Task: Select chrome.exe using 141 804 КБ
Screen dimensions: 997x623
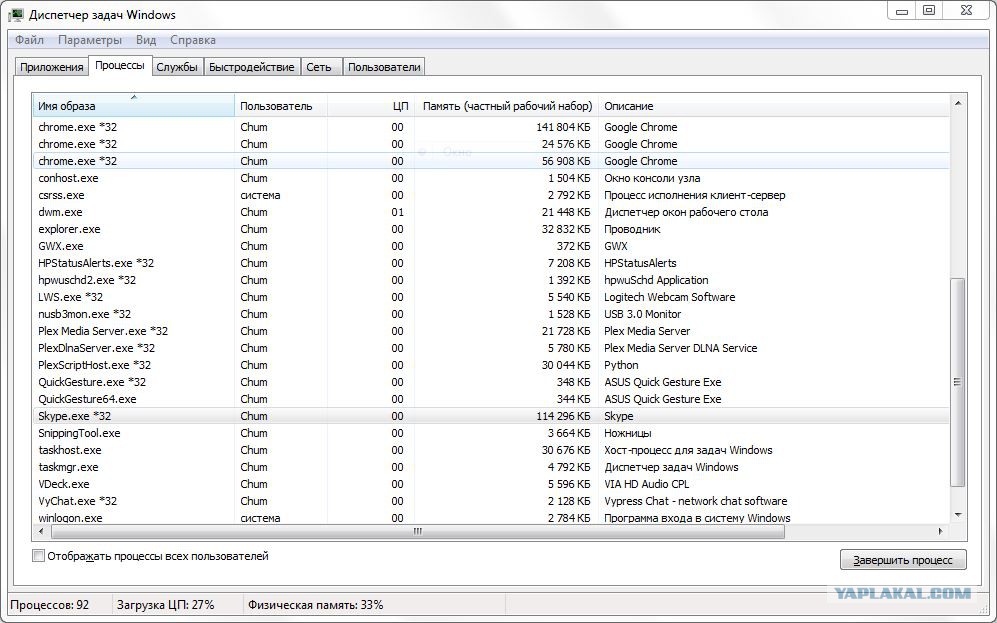Action: (x=491, y=127)
